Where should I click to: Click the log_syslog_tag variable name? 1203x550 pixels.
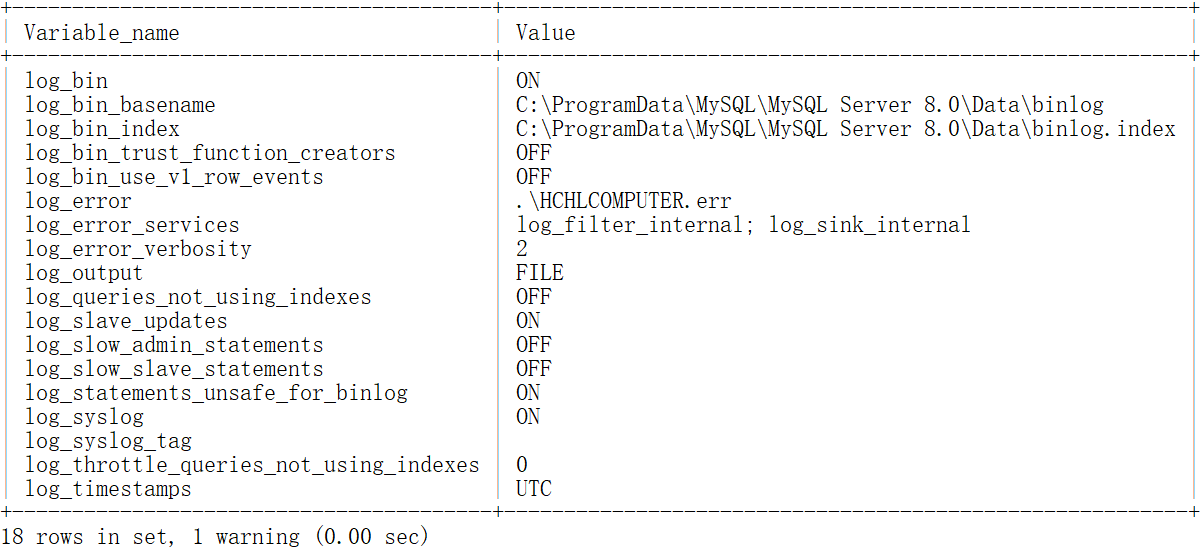coord(108,441)
